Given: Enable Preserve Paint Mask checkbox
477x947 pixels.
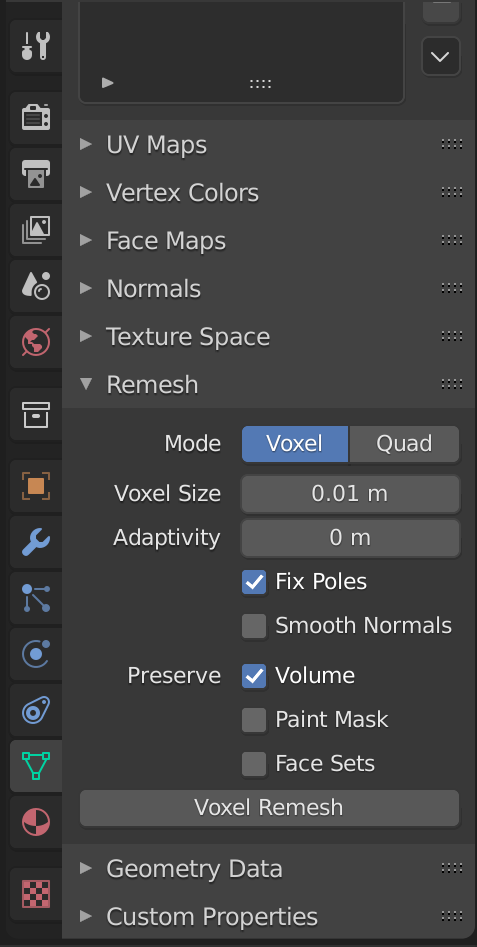Looking at the screenshot, I should click(254, 720).
